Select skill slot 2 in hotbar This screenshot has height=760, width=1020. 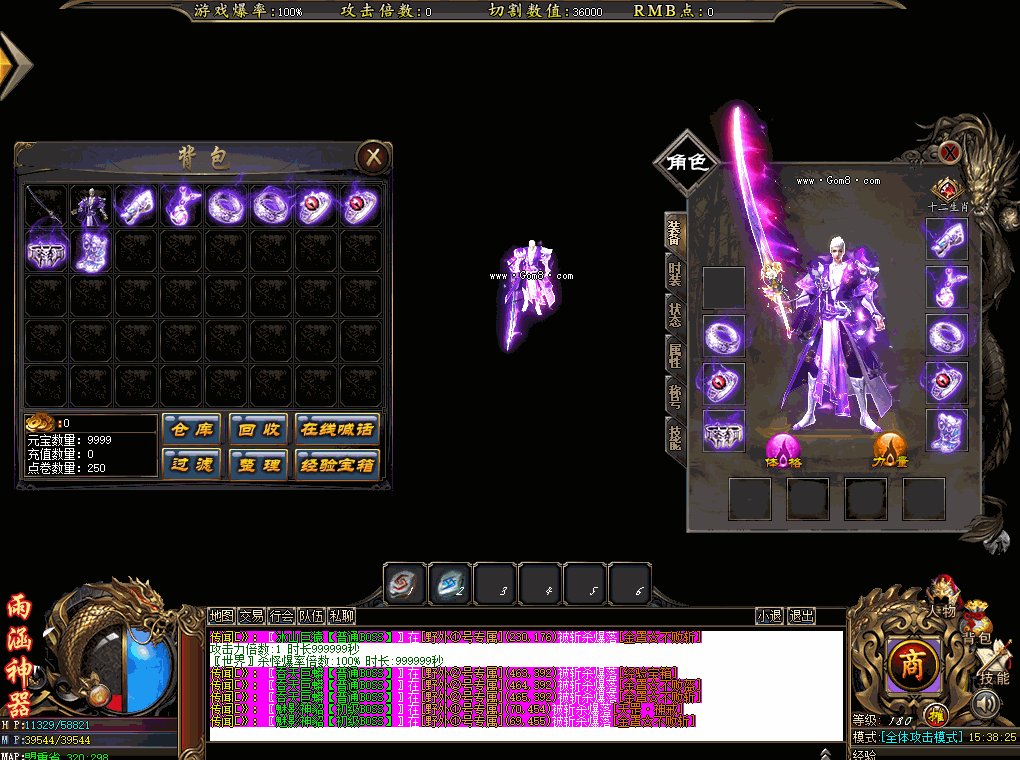click(451, 584)
